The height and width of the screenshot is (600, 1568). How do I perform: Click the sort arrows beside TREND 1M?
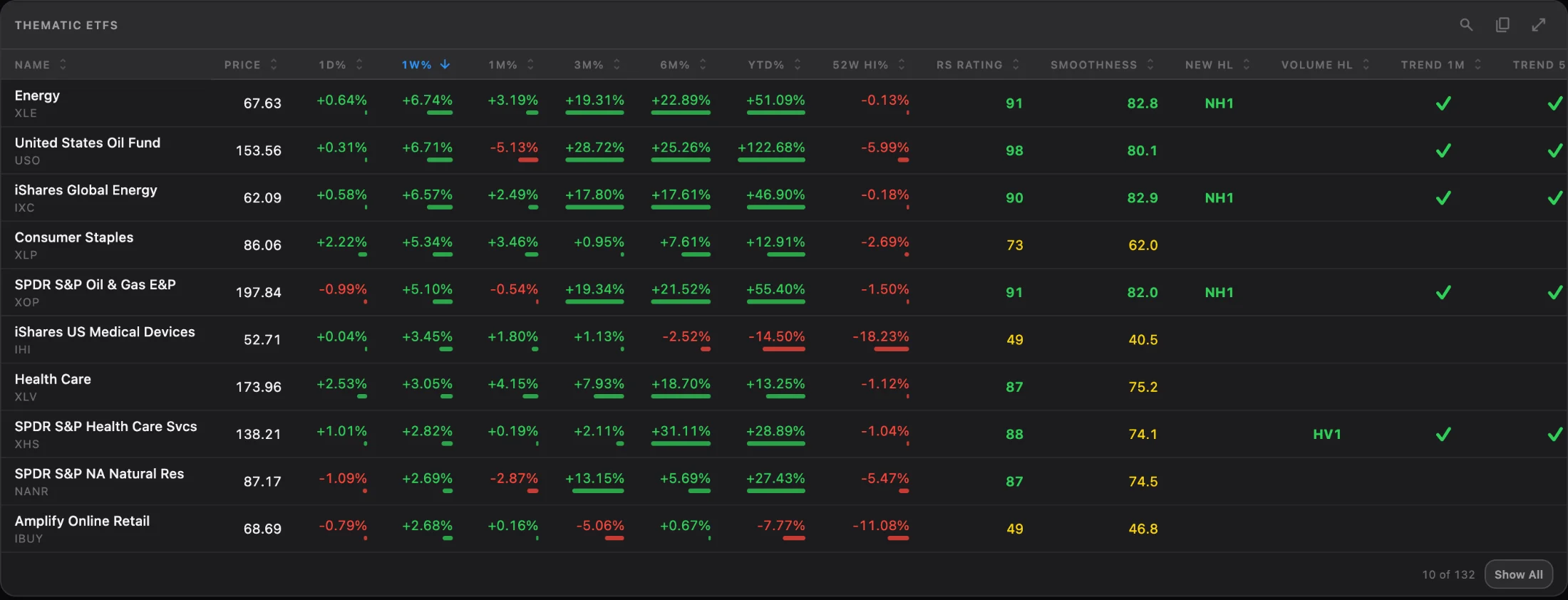click(x=1477, y=65)
